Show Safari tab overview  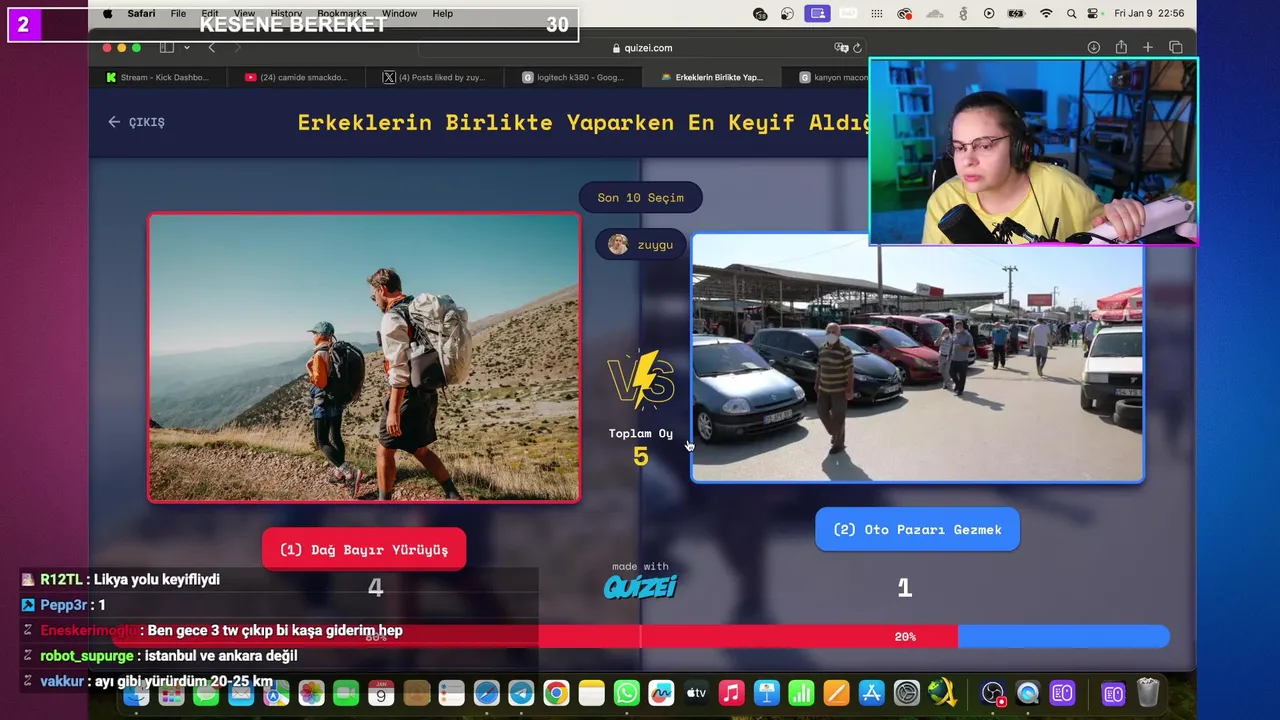point(1176,48)
